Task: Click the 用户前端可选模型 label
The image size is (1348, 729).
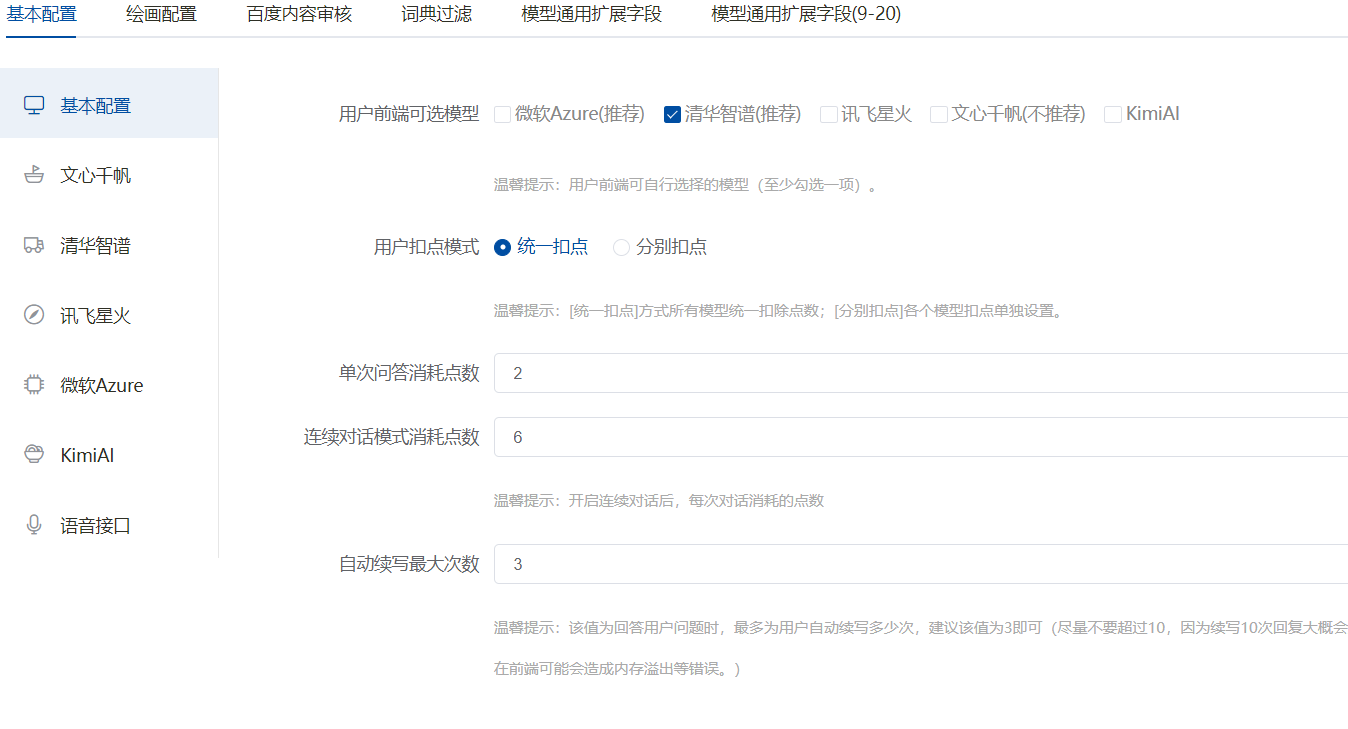Action: tap(409, 114)
